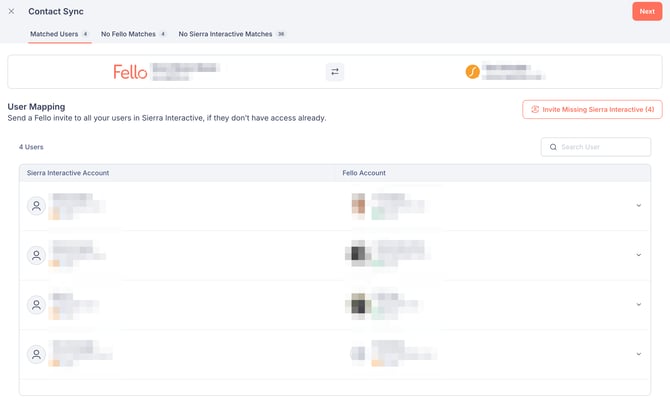670x400 pixels.
Task: Close the Contact Sync dialog
Action: (12, 12)
